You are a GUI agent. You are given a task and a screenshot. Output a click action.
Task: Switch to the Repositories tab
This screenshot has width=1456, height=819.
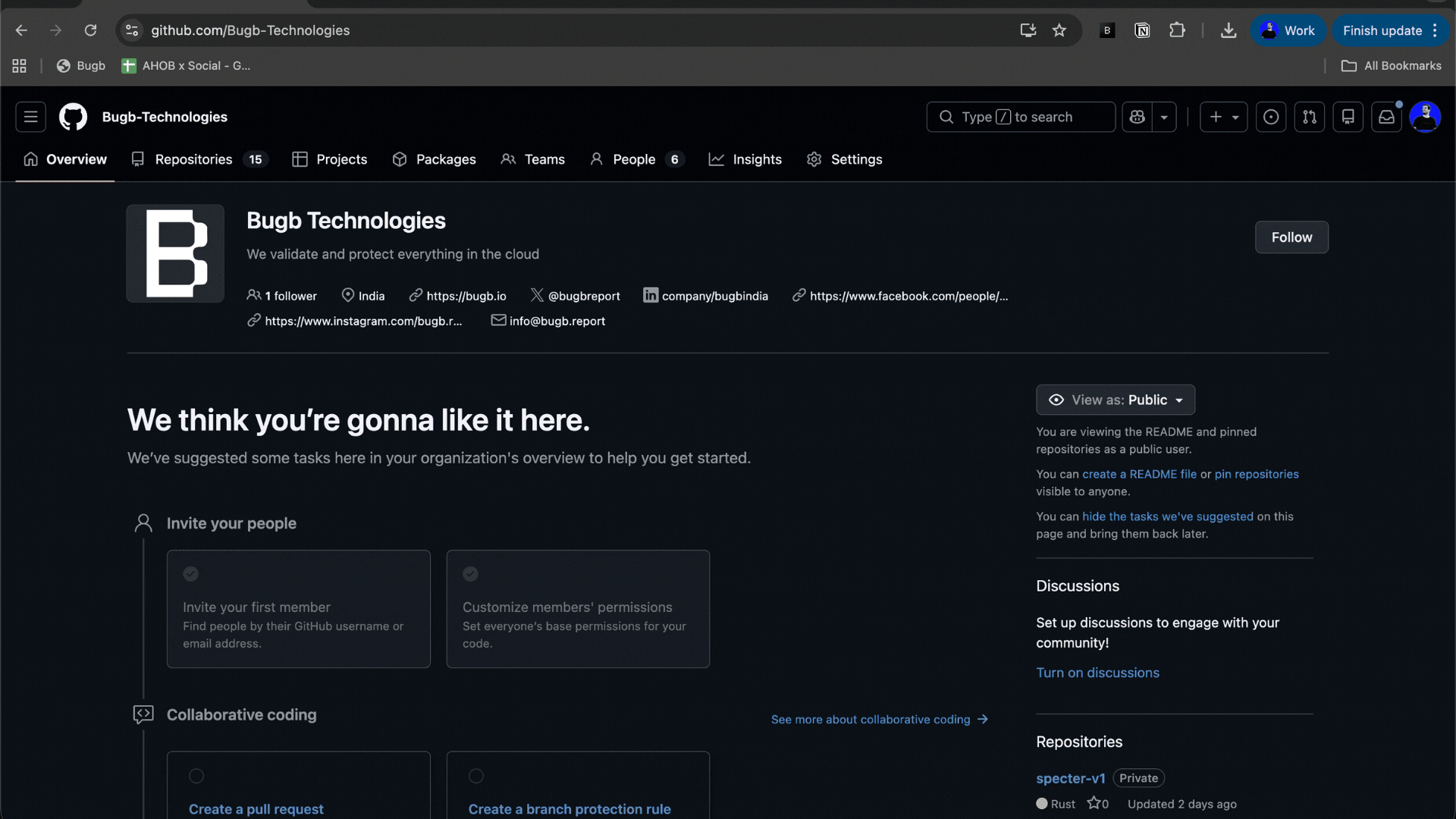coord(193,159)
